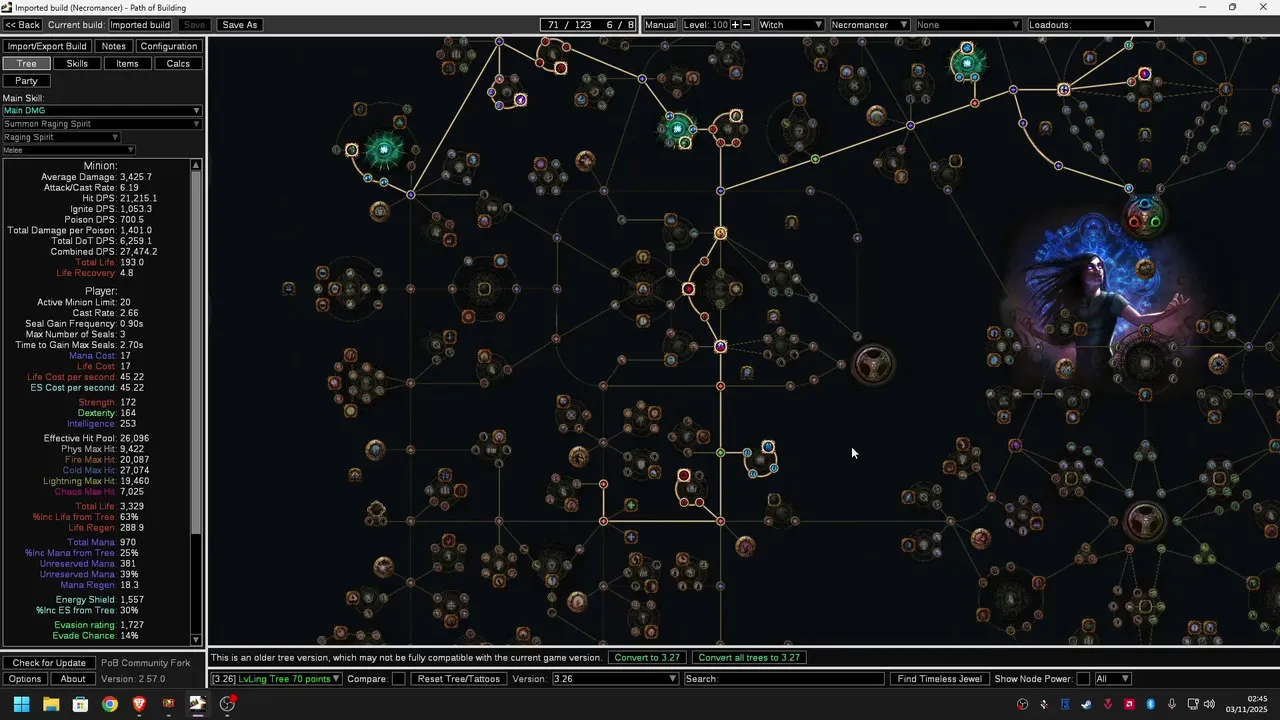Click the microphone tray icon beside Bluetooth
This screenshot has height=720, width=1280.
coord(1171,704)
